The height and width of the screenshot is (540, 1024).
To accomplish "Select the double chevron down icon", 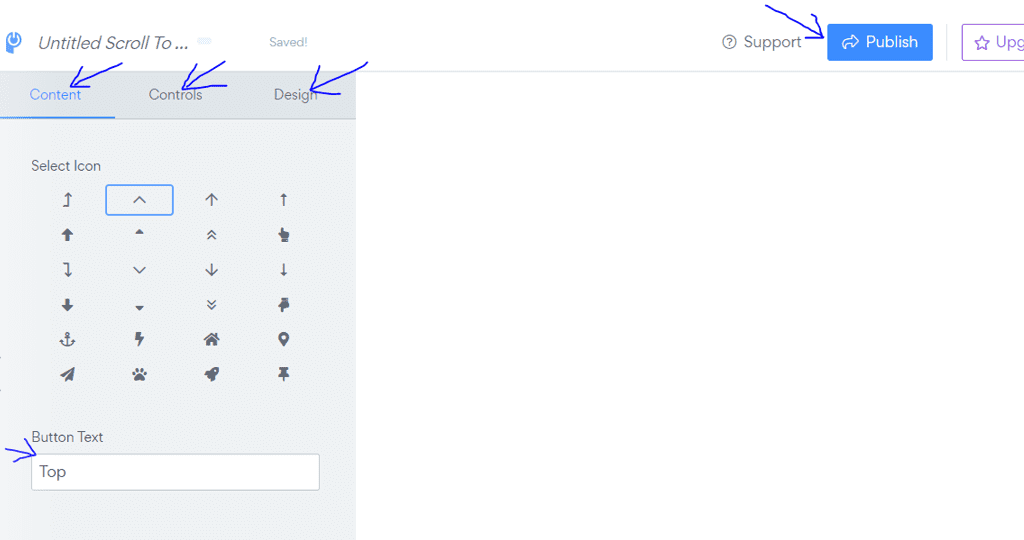I will 211,305.
